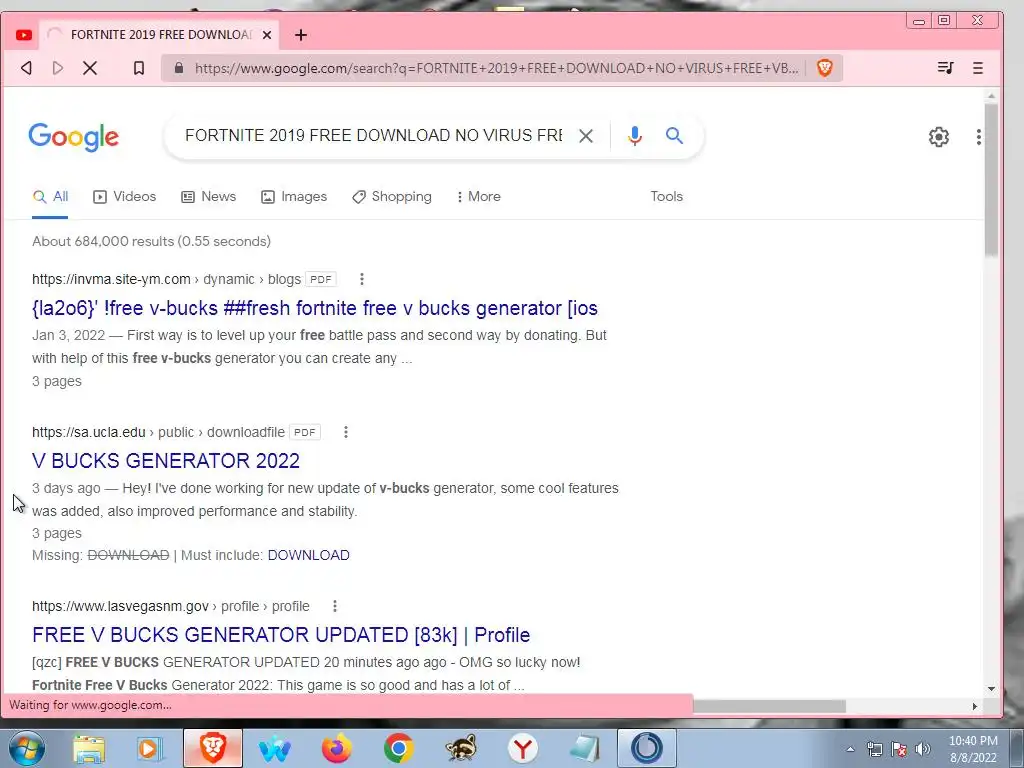Image resolution: width=1024 pixels, height=768 pixels.
Task: Open Windows Explorer from the taskbar
Action: click(89, 749)
